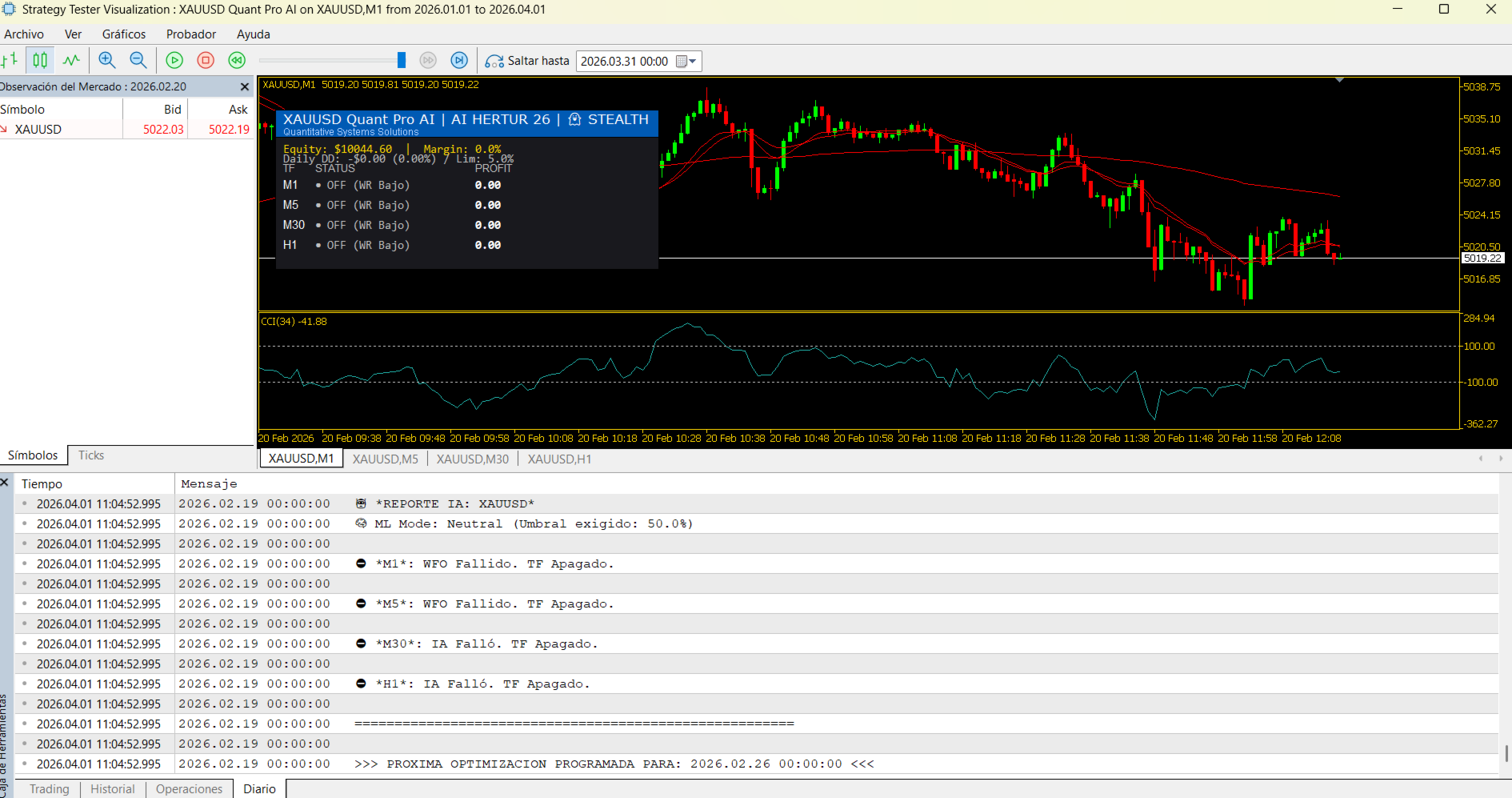Click the testing speed slider handle
The width and height of the screenshot is (1512, 798).
[402, 60]
